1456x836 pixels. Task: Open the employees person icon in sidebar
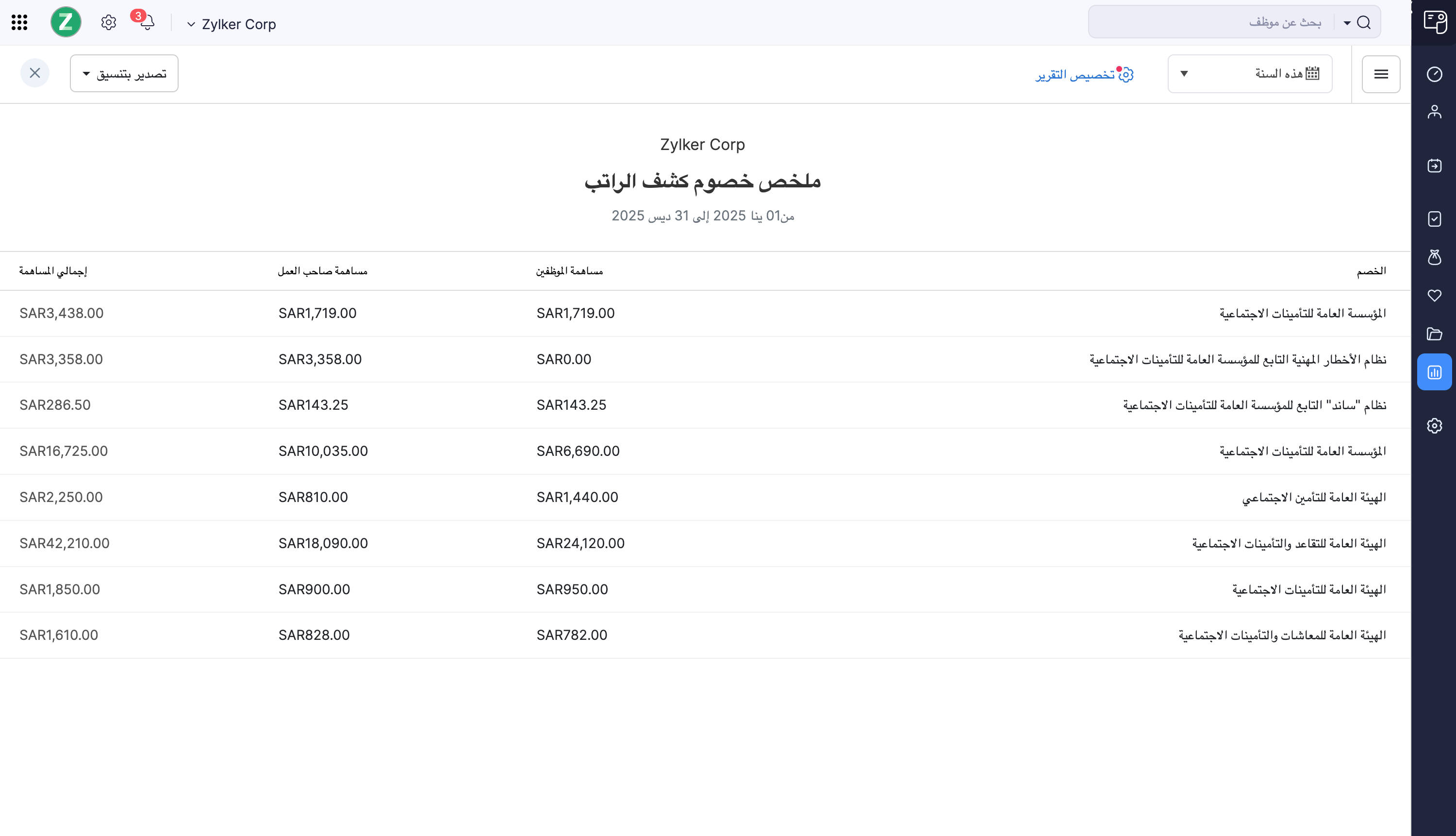point(1434,111)
